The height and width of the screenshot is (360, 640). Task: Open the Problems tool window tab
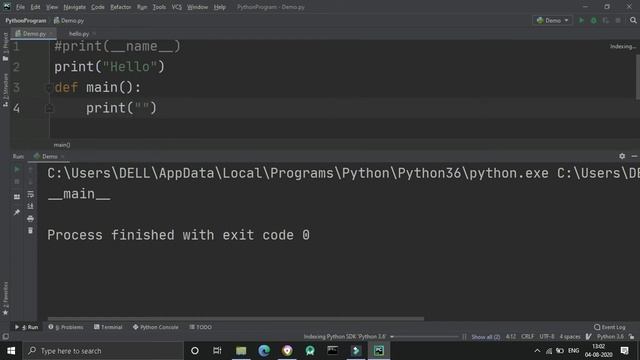(66, 327)
